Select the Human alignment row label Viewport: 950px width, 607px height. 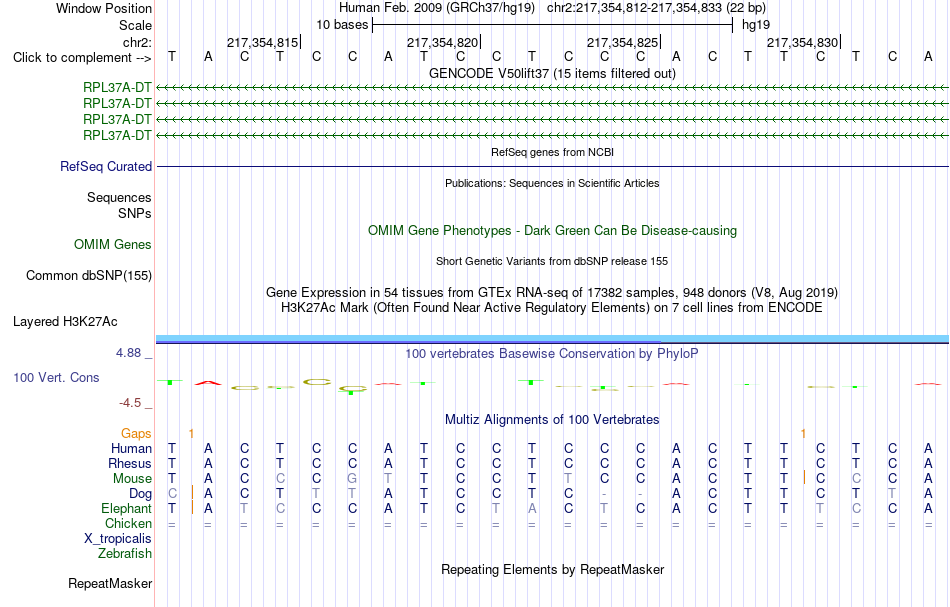(131, 448)
